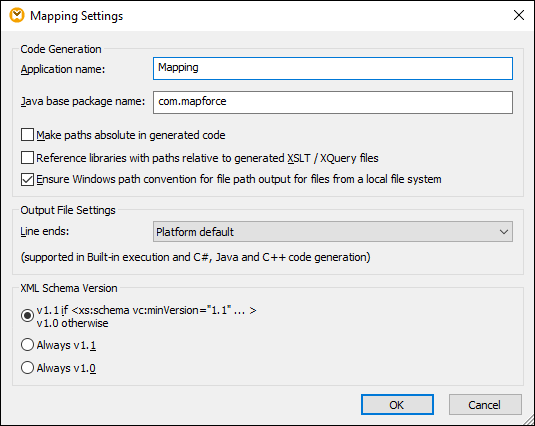Uncheck Ensure Windows path convention checkbox

pyautogui.click(x=27, y=179)
